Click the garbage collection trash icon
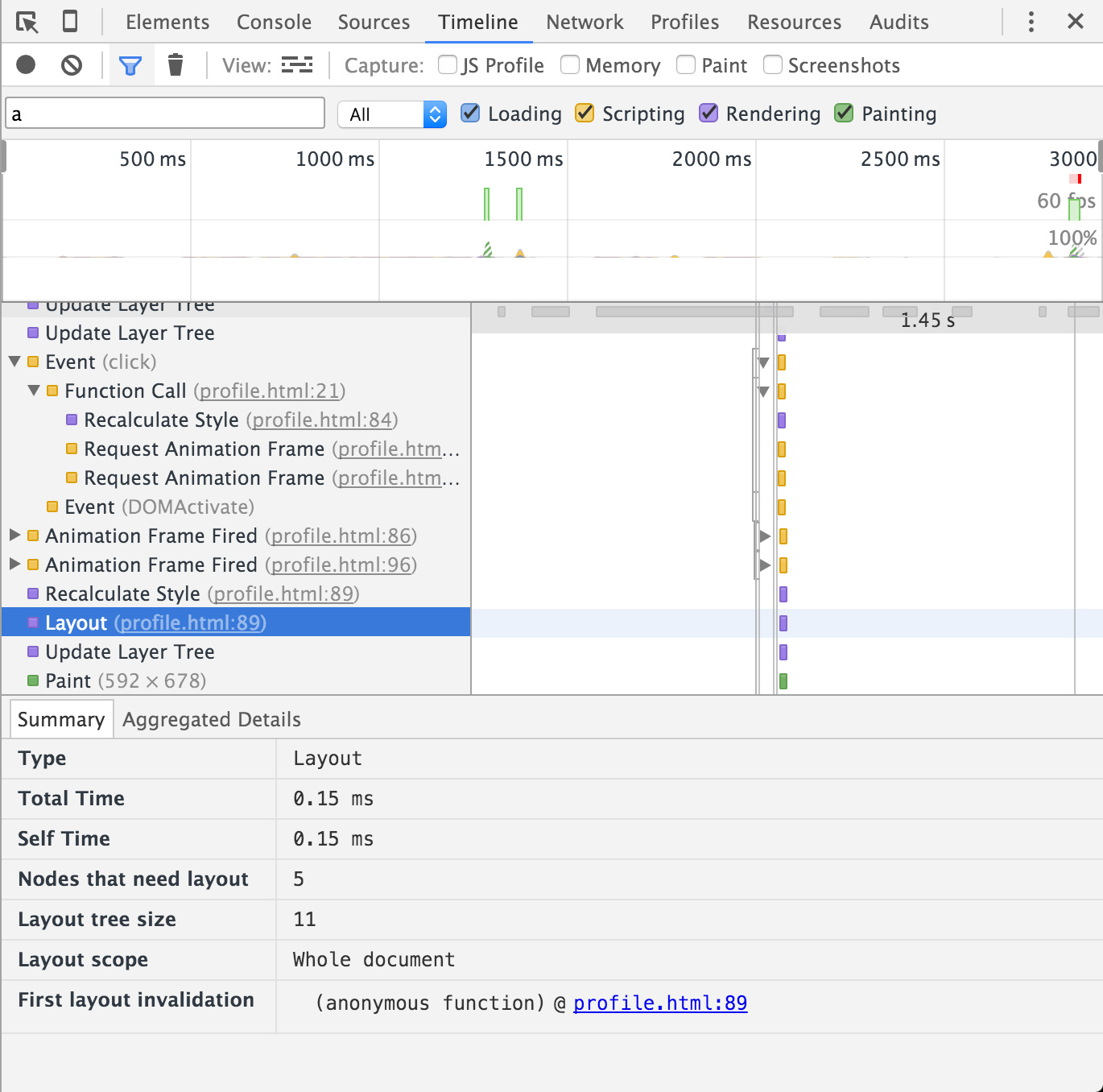 coord(175,64)
